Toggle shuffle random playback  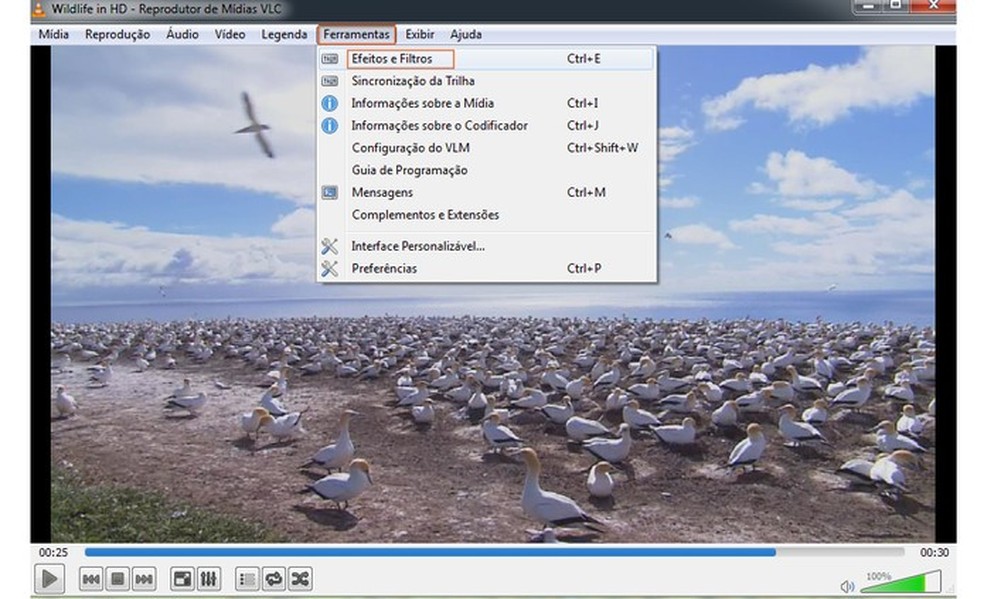[x=299, y=578]
